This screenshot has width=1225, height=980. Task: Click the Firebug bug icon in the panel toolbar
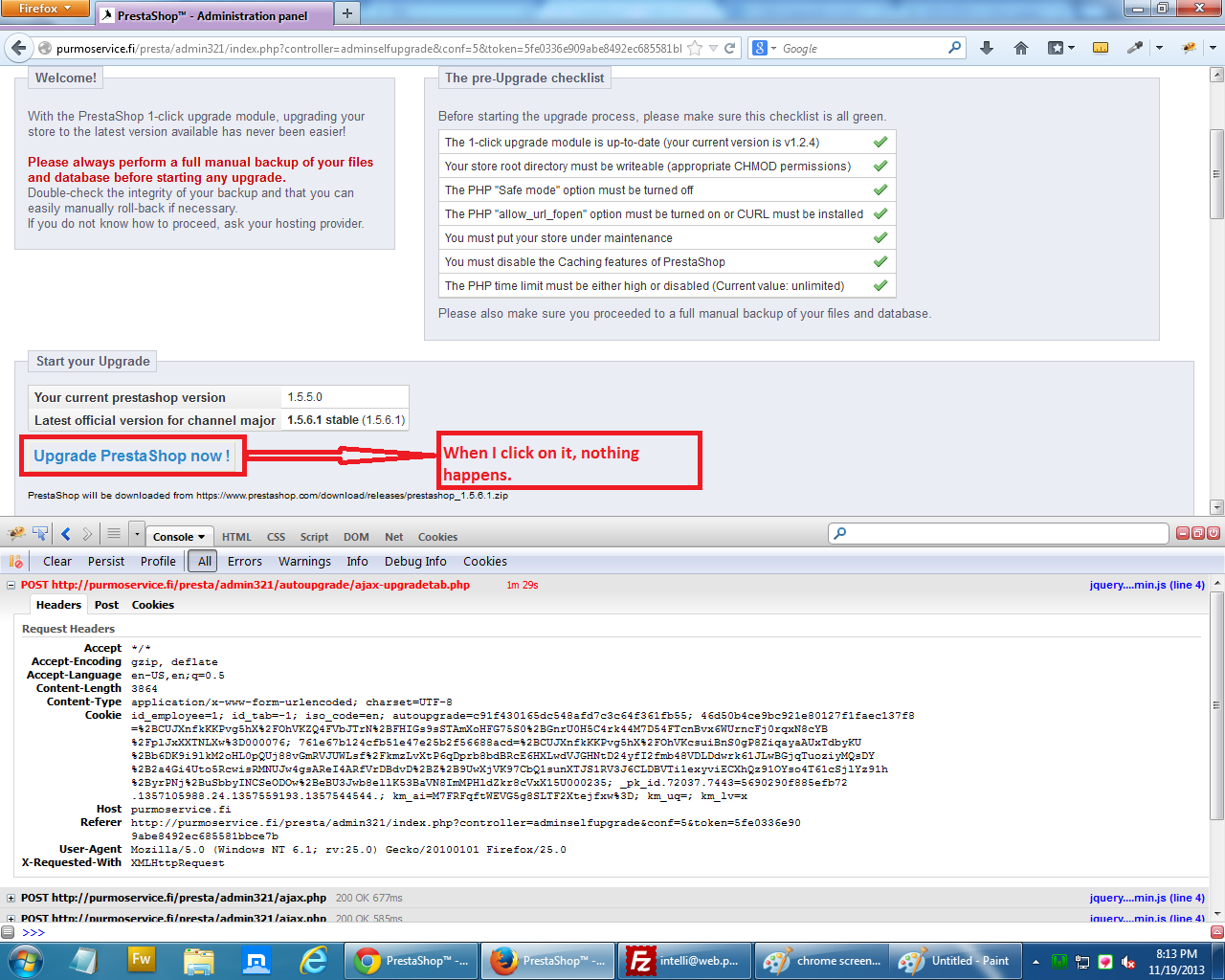(x=16, y=534)
